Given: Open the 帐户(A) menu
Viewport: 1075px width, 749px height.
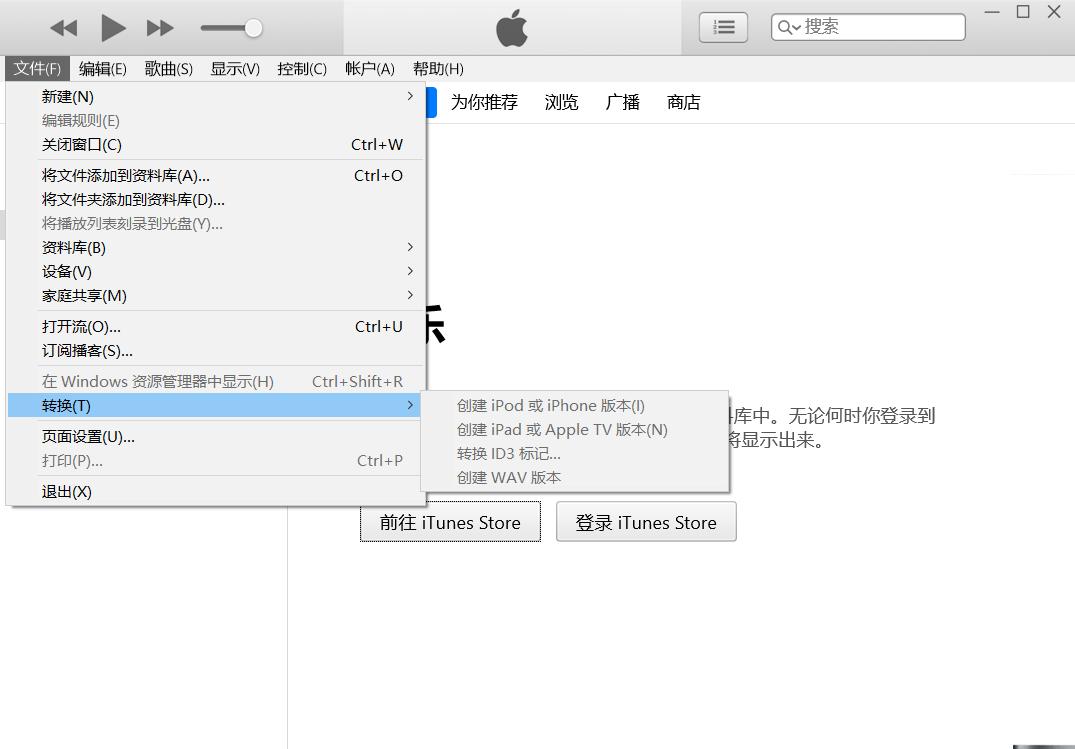Looking at the screenshot, I should (x=370, y=69).
